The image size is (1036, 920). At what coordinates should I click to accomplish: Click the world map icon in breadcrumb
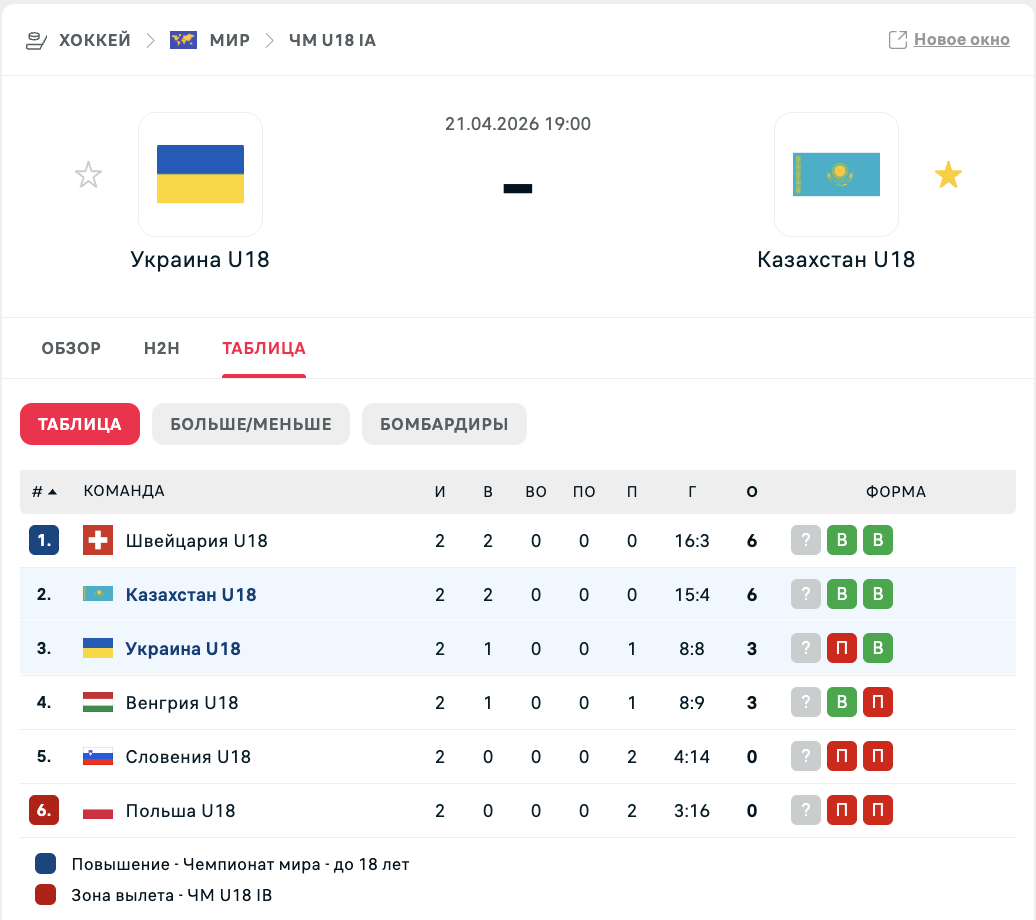click(x=183, y=40)
